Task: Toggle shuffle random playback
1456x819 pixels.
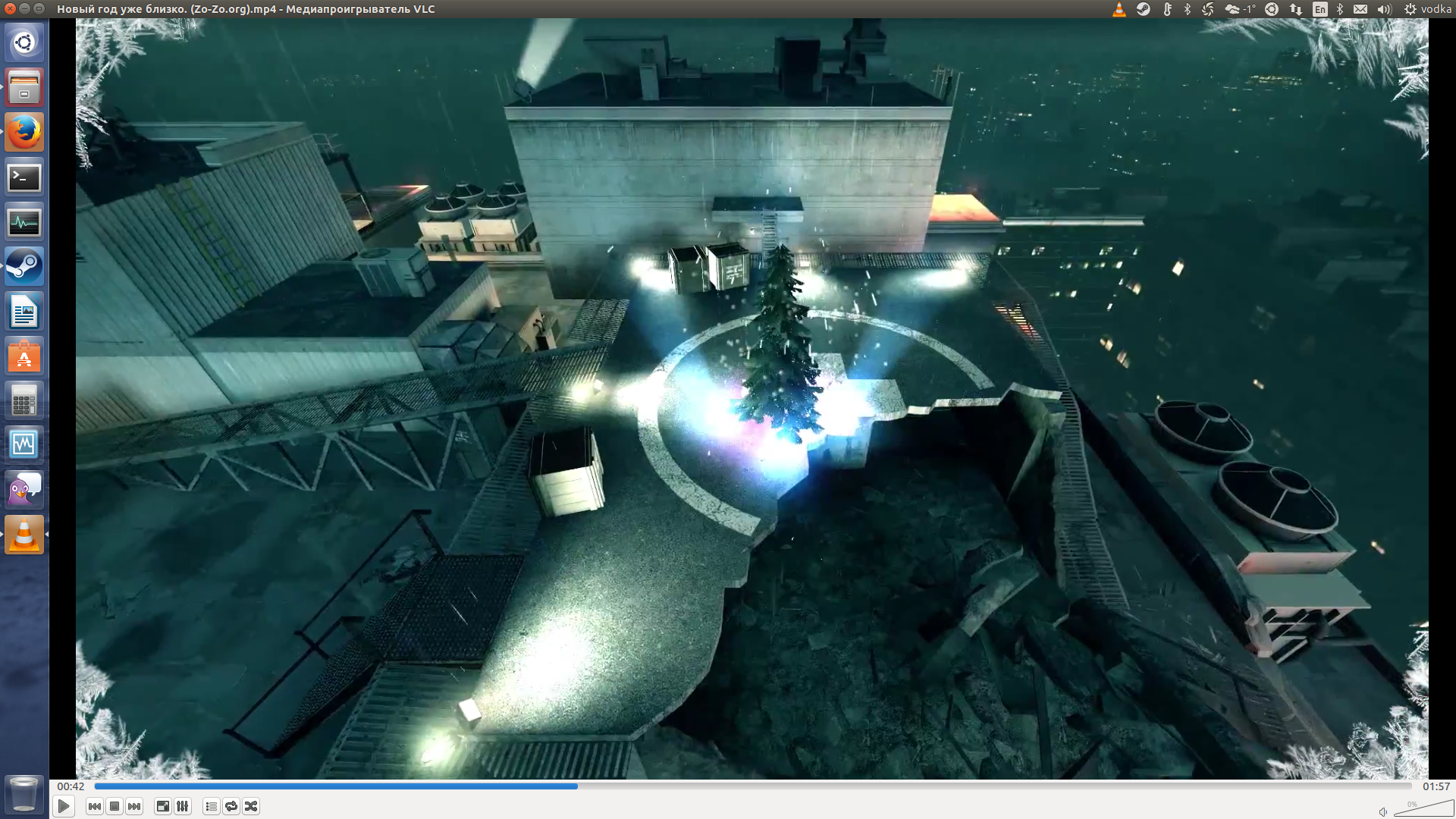Action: point(251,806)
